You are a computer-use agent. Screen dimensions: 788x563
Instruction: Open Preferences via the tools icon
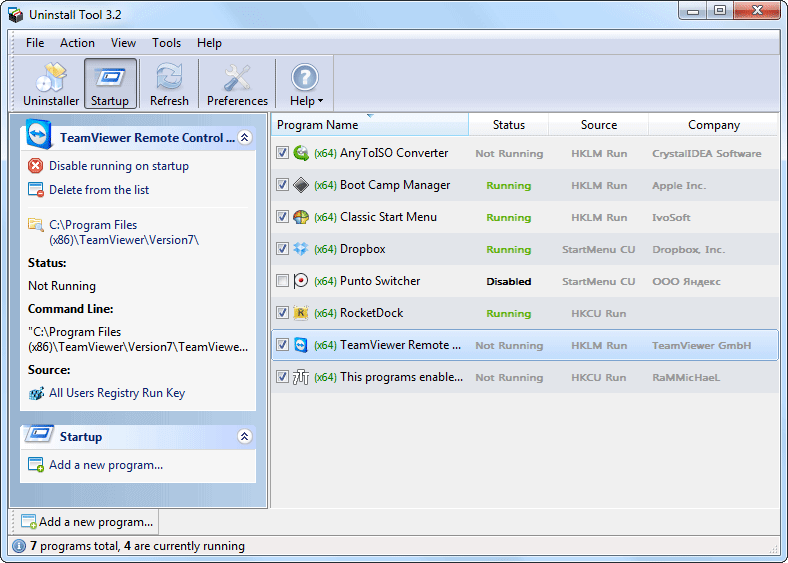(237, 84)
